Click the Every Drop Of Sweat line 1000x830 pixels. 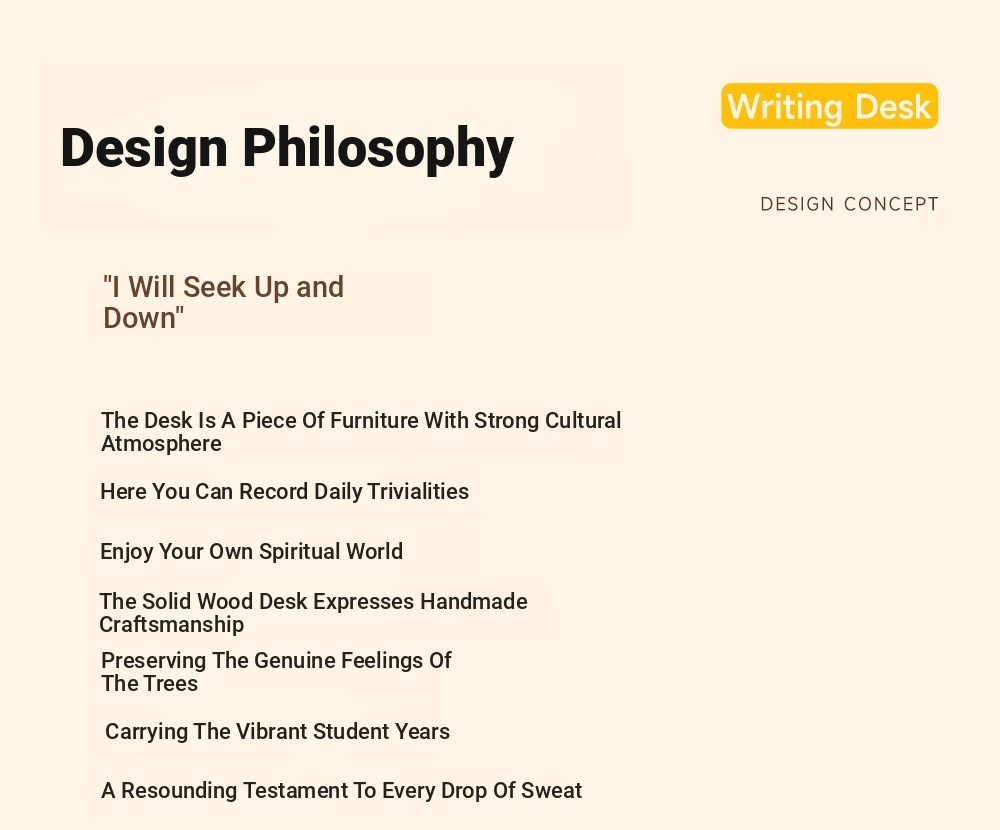341,790
